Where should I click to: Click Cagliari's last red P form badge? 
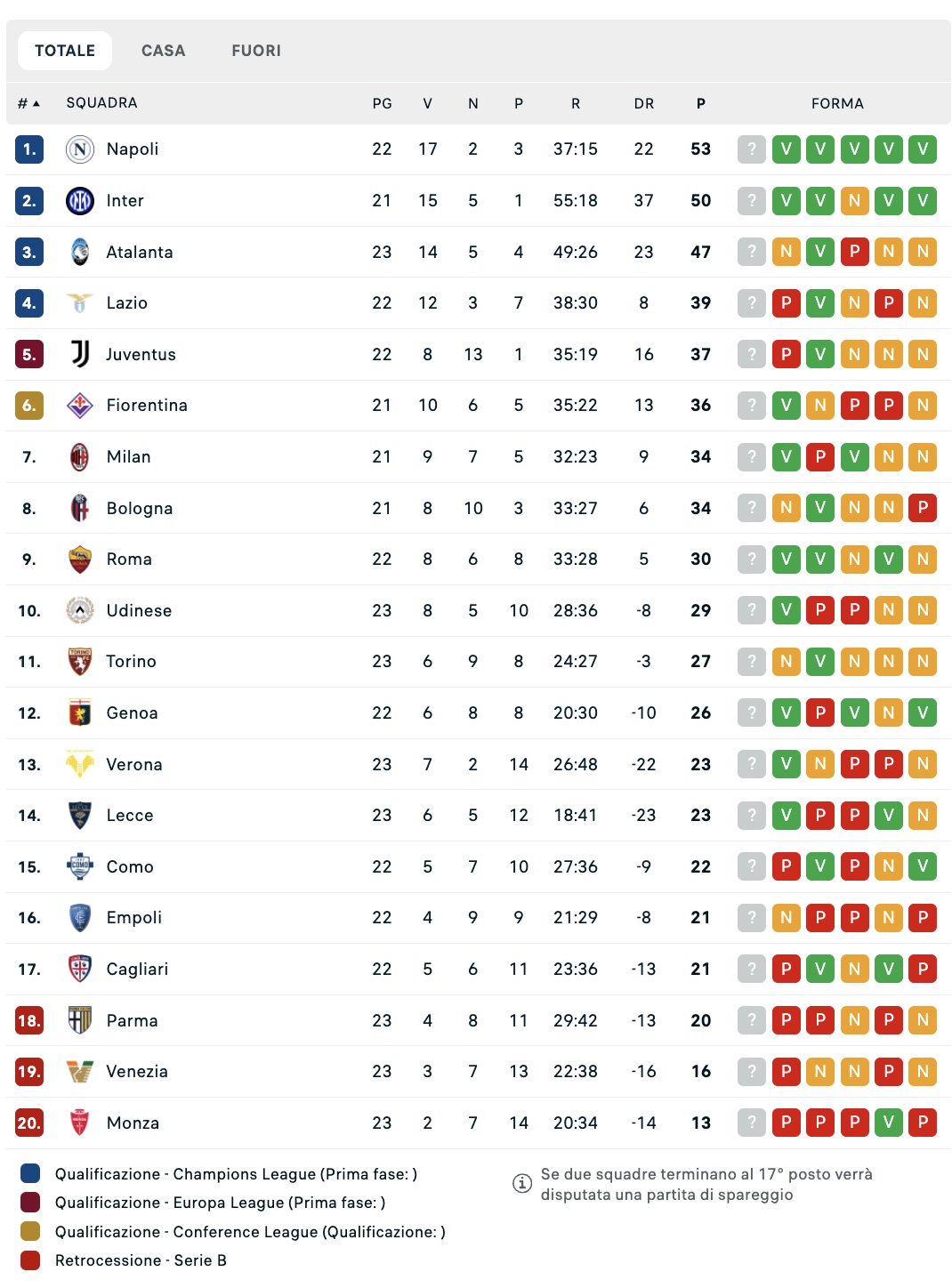(923, 970)
